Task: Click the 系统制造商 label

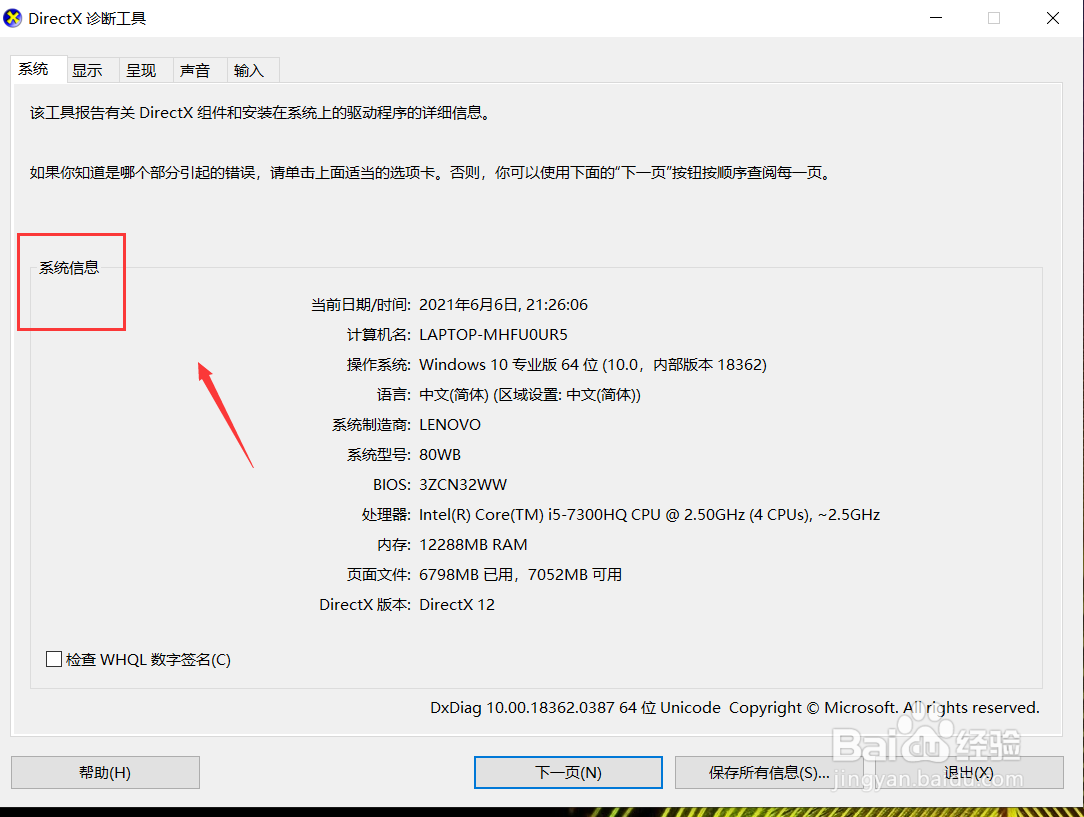Action: click(371, 425)
